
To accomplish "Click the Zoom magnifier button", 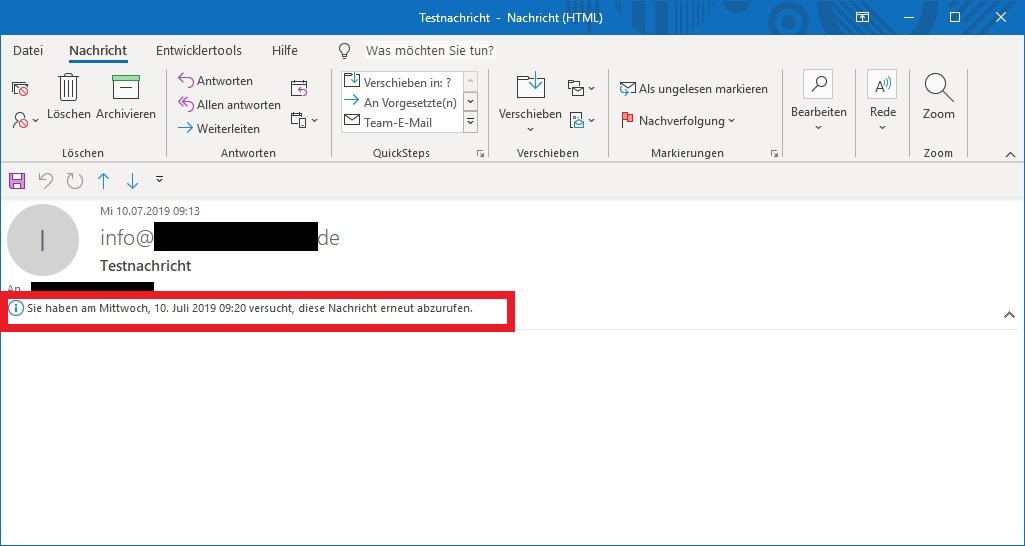I will click(x=939, y=97).
